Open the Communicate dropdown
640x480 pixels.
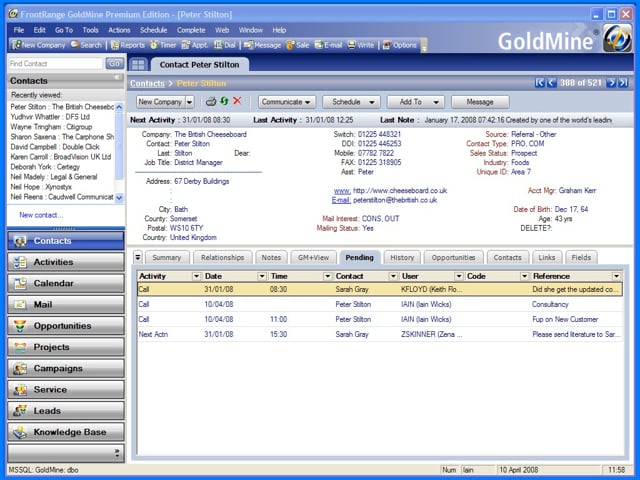(x=287, y=102)
